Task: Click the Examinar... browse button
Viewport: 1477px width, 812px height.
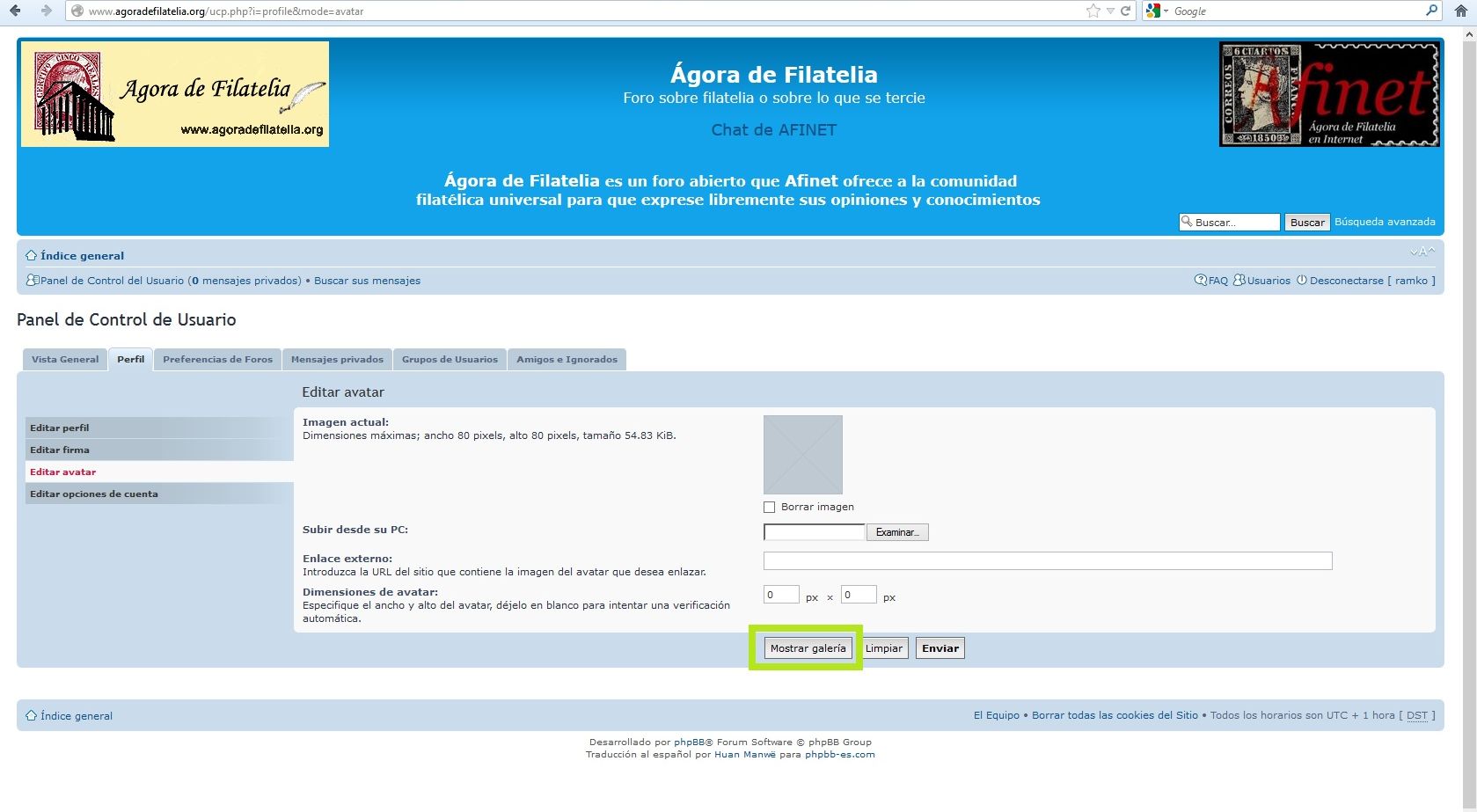Action: pyautogui.click(x=897, y=532)
